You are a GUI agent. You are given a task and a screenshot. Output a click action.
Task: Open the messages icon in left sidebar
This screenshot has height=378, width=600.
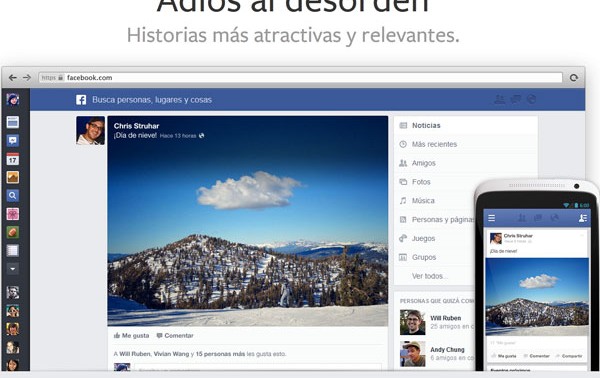click(x=13, y=140)
